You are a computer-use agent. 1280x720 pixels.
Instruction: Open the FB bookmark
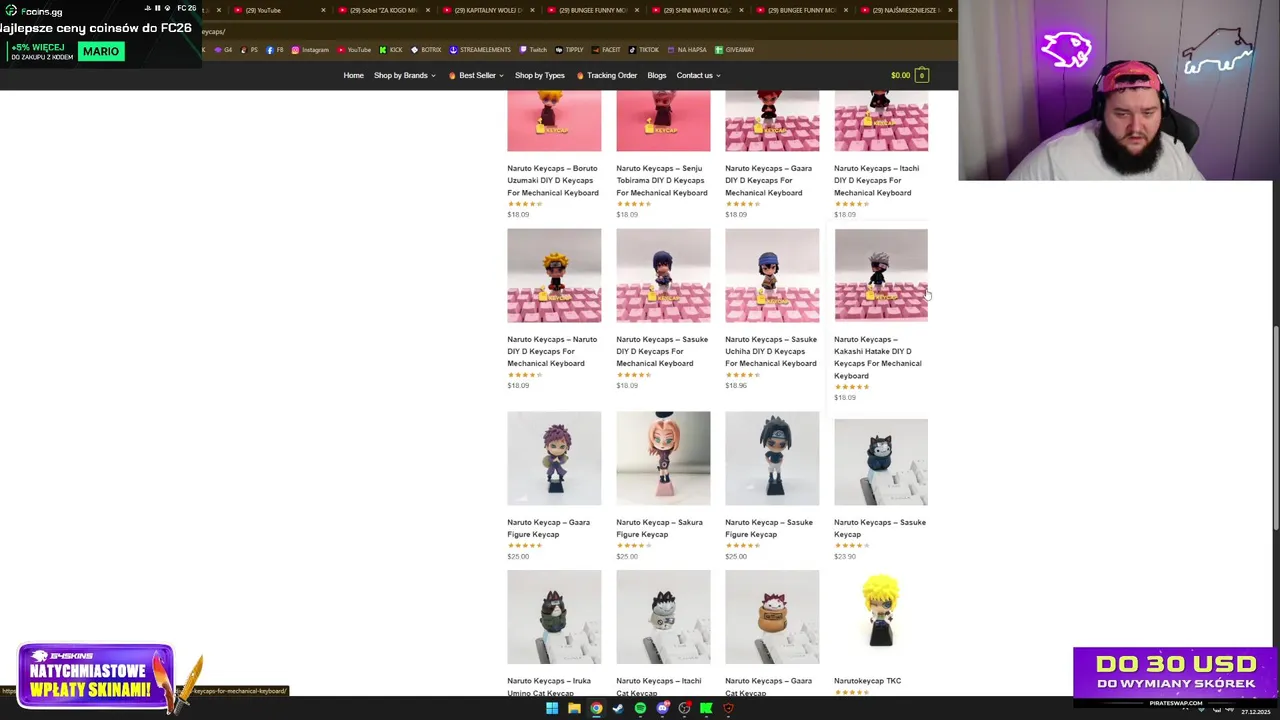275,50
